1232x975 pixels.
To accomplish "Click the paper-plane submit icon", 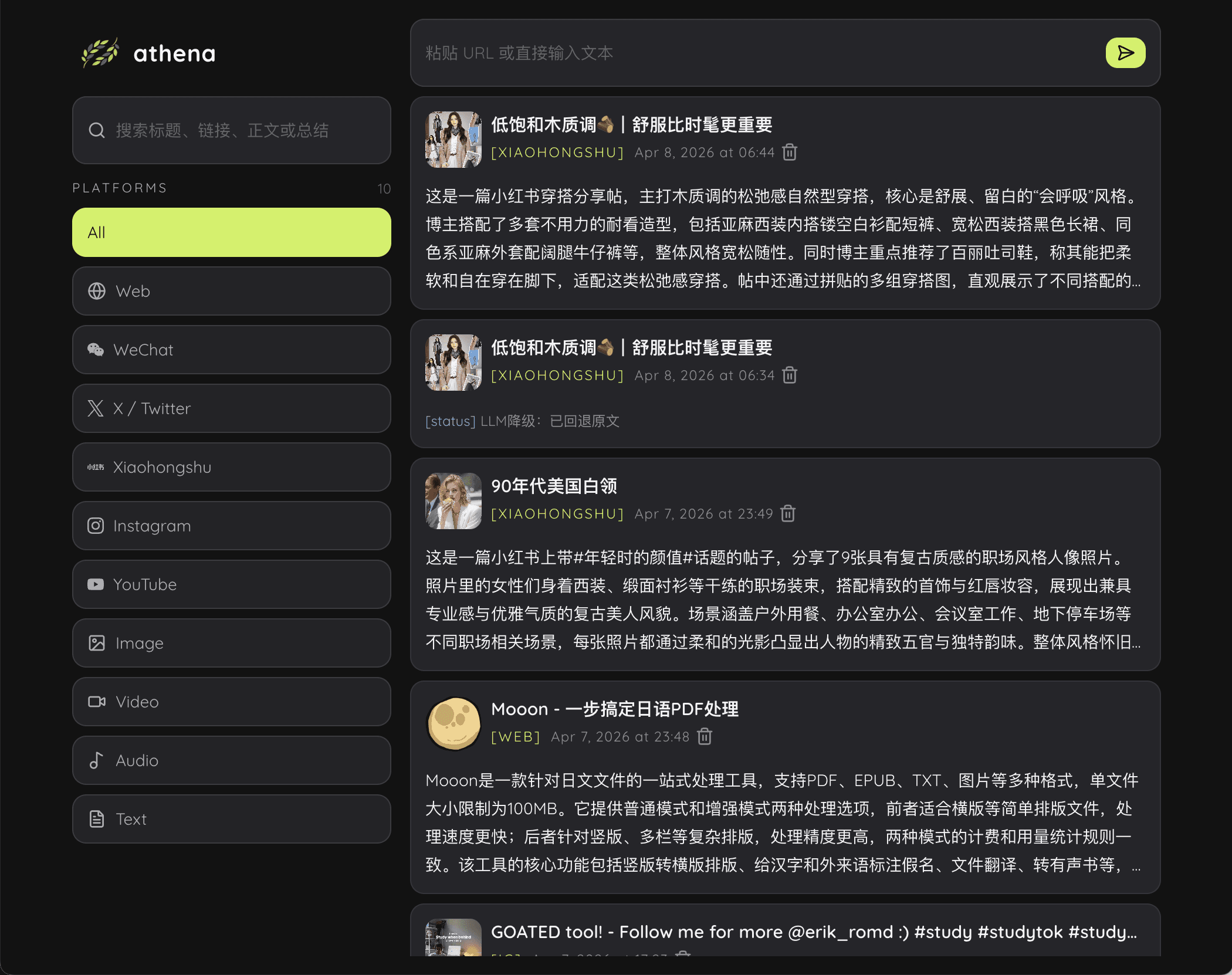I will (1125, 53).
